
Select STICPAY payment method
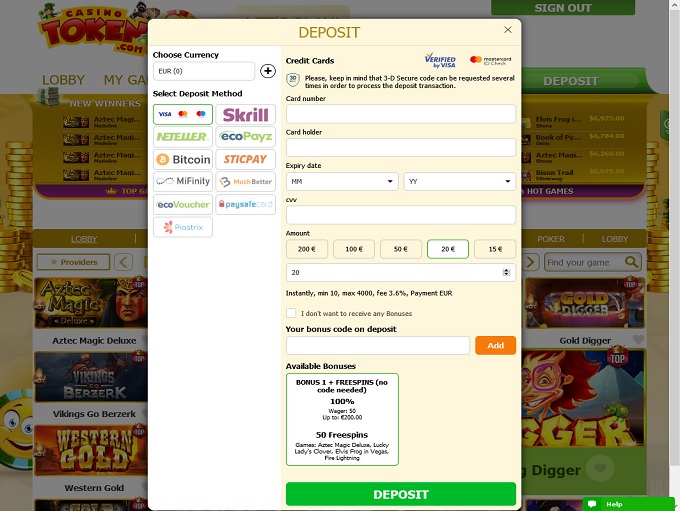[x=245, y=160]
